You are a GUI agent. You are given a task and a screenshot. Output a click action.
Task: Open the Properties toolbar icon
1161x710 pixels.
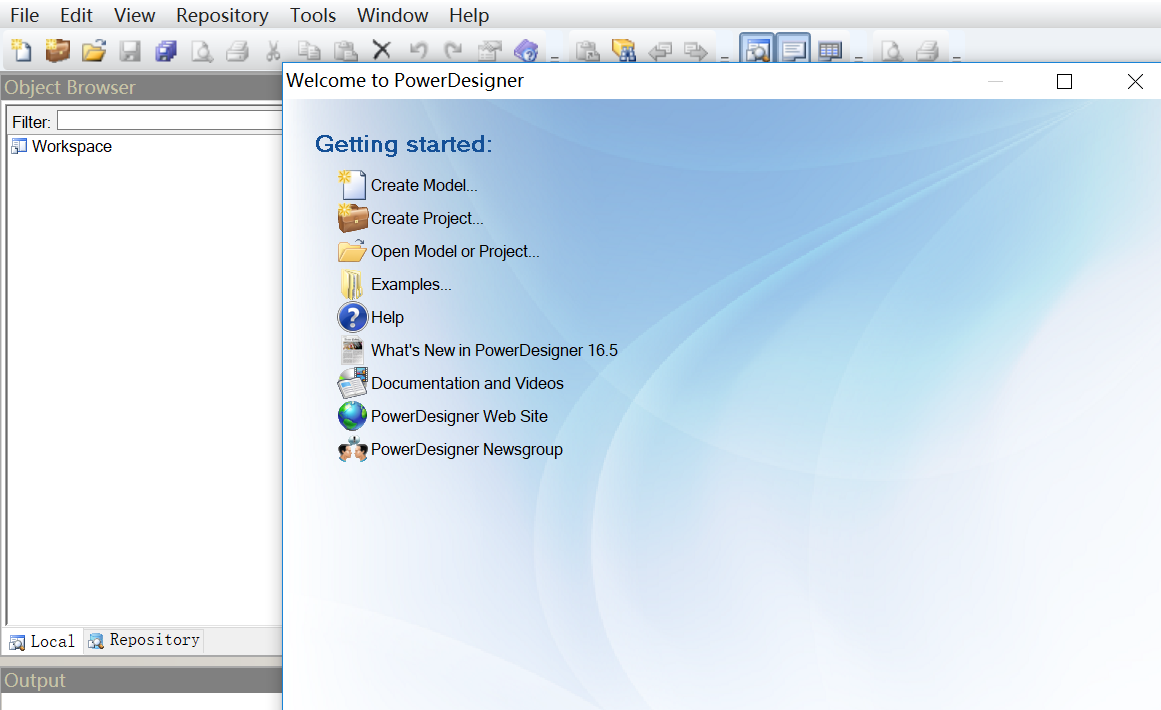[x=489, y=50]
